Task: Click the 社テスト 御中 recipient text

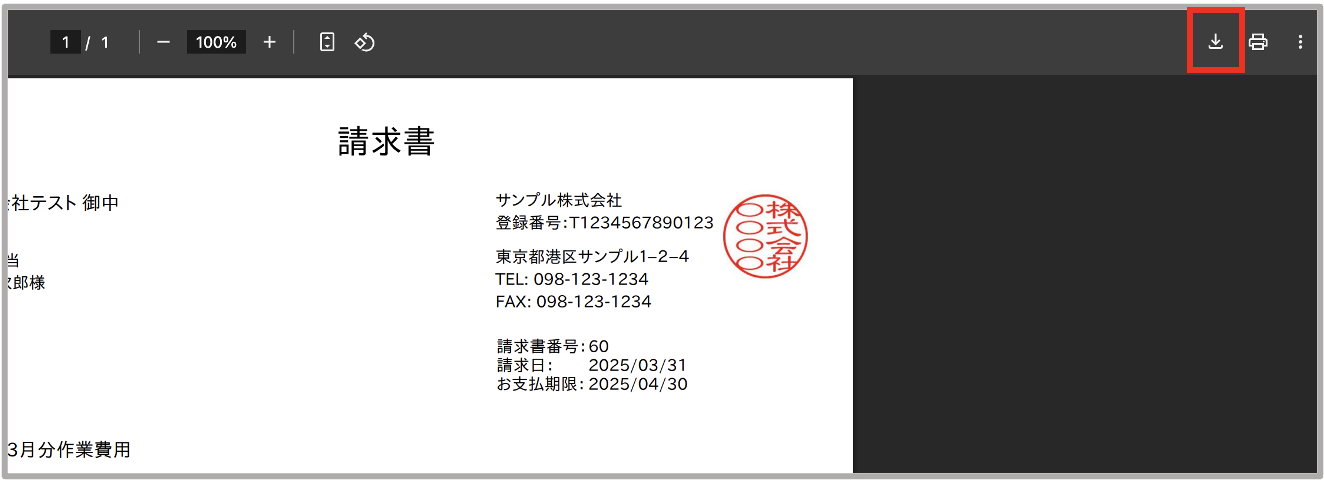Action: pos(64,203)
